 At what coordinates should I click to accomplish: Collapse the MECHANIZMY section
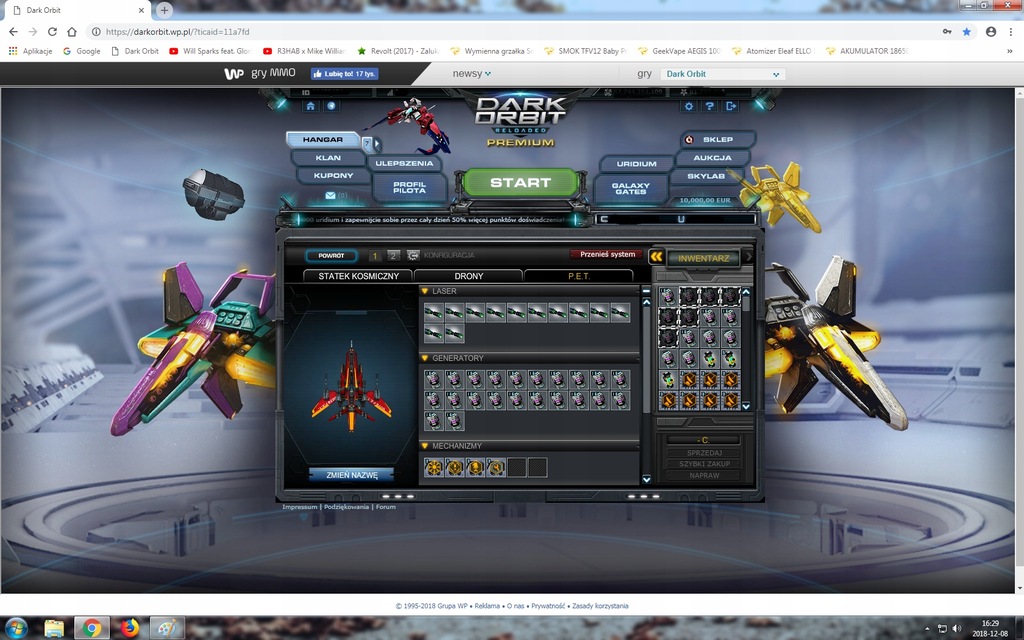coord(424,446)
